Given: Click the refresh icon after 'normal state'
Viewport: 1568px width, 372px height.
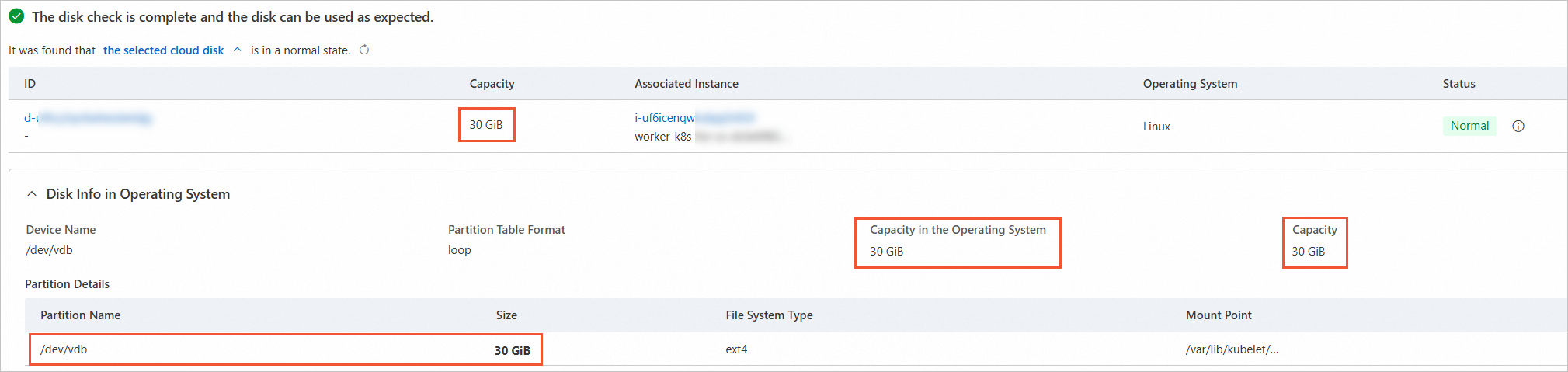Looking at the screenshot, I should click(x=364, y=50).
